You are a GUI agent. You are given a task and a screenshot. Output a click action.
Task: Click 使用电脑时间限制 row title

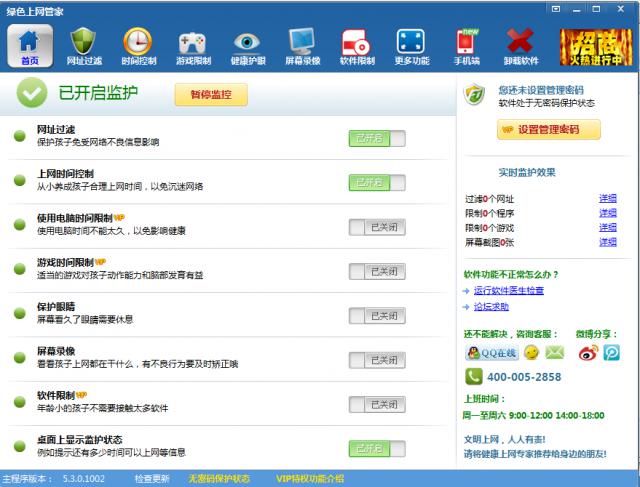pyautogui.click(x=75, y=218)
